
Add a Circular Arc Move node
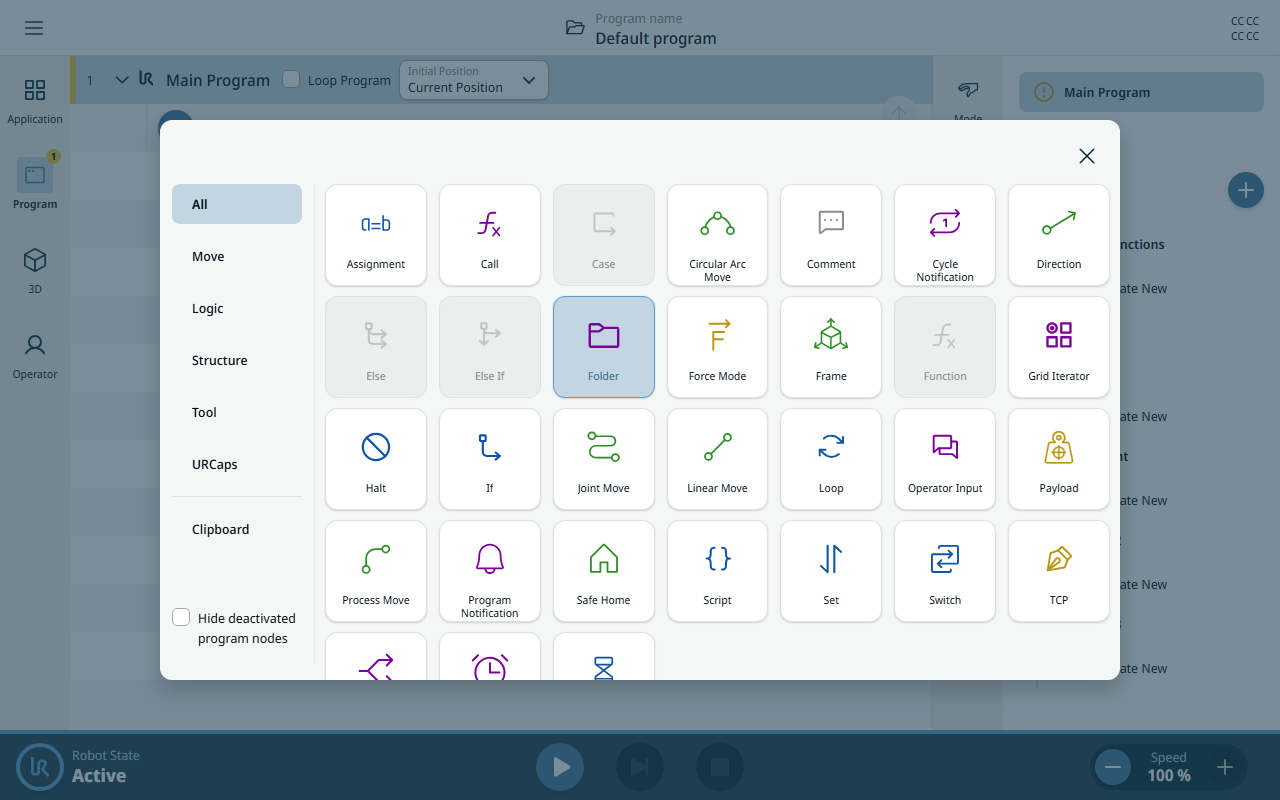[717, 234]
